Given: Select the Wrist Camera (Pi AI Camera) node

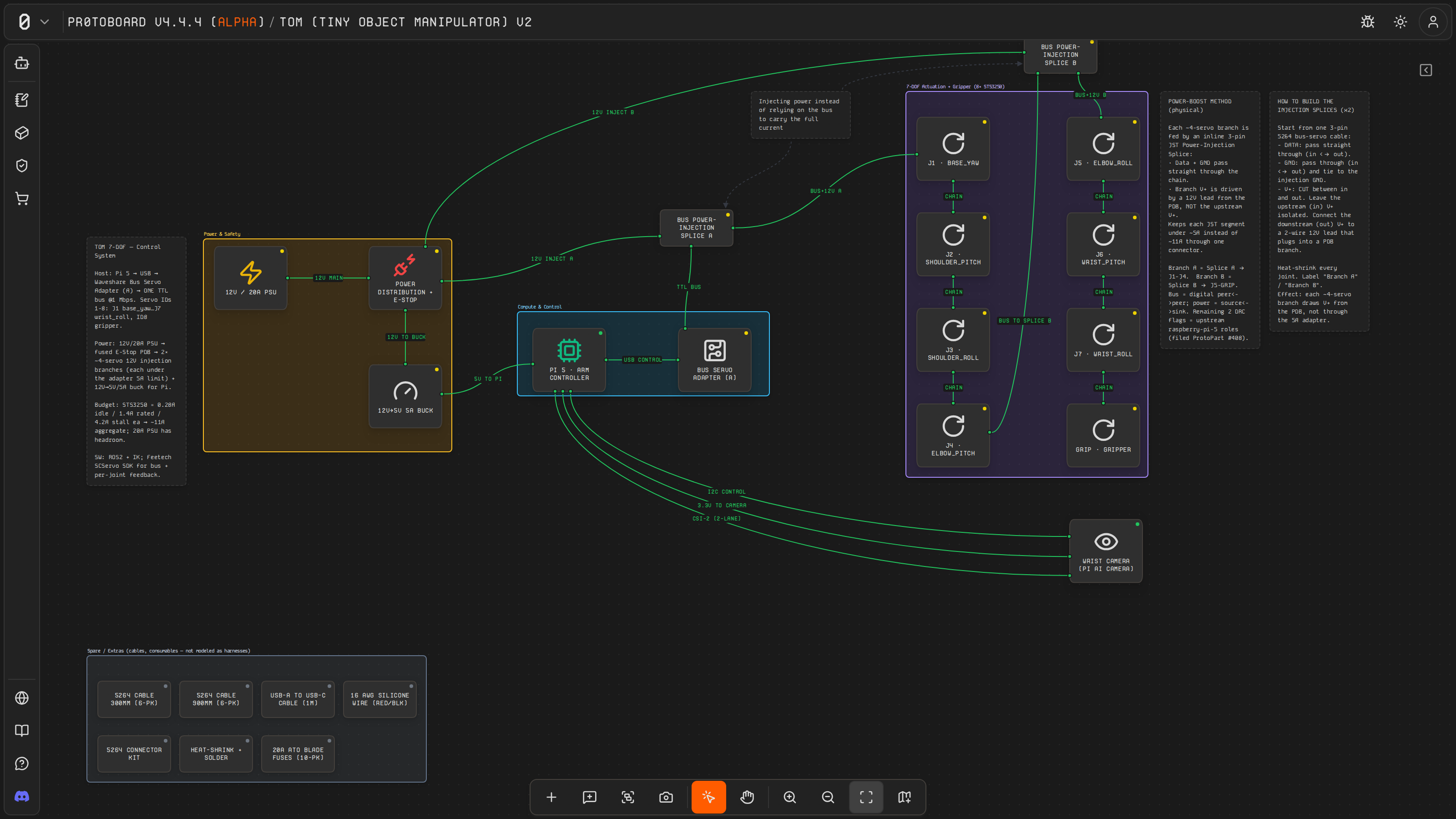Looking at the screenshot, I should point(1106,551).
